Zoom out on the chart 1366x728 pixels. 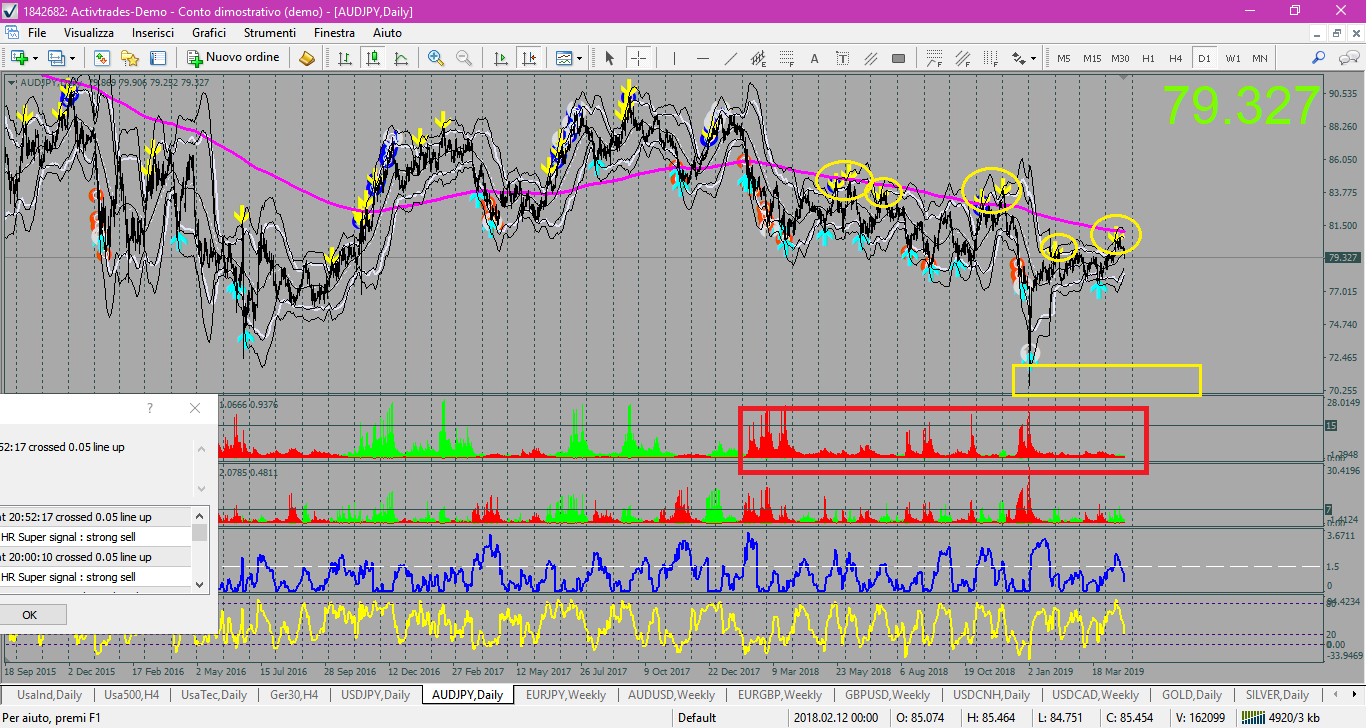[x=464, y=58]
